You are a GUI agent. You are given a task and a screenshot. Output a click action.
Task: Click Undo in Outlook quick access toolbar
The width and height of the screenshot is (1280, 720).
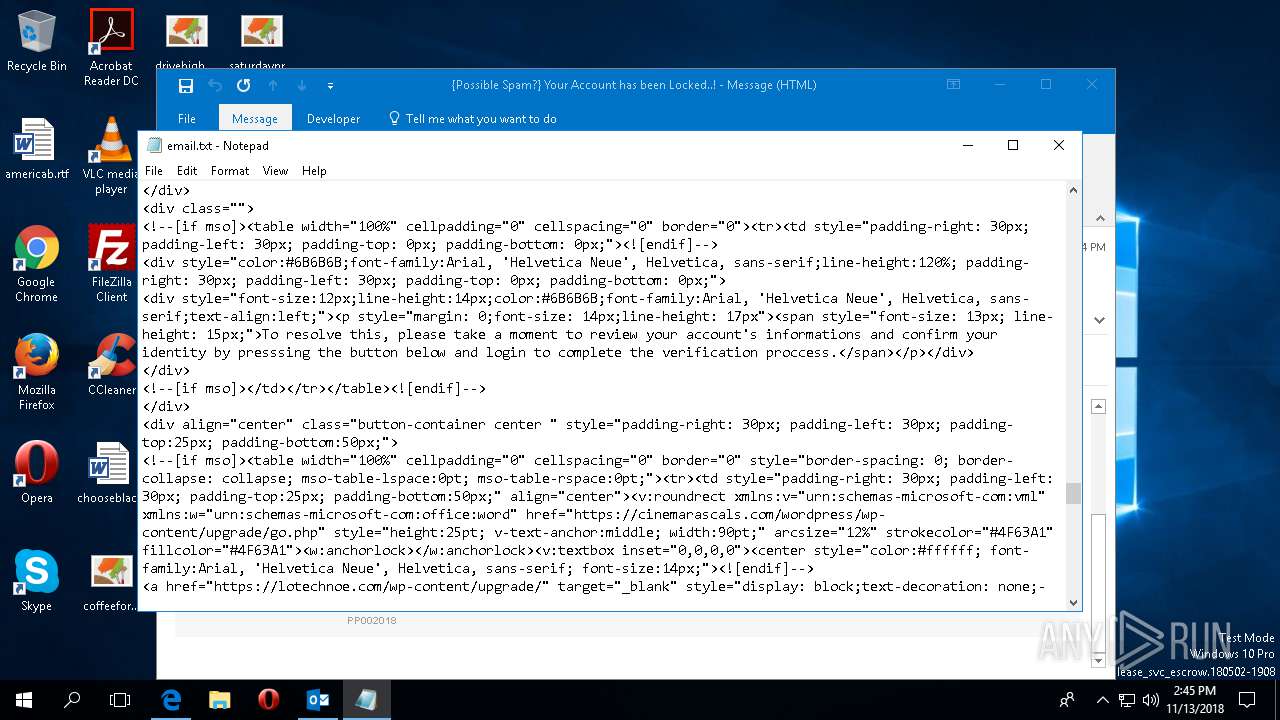(x=215, y=86)
